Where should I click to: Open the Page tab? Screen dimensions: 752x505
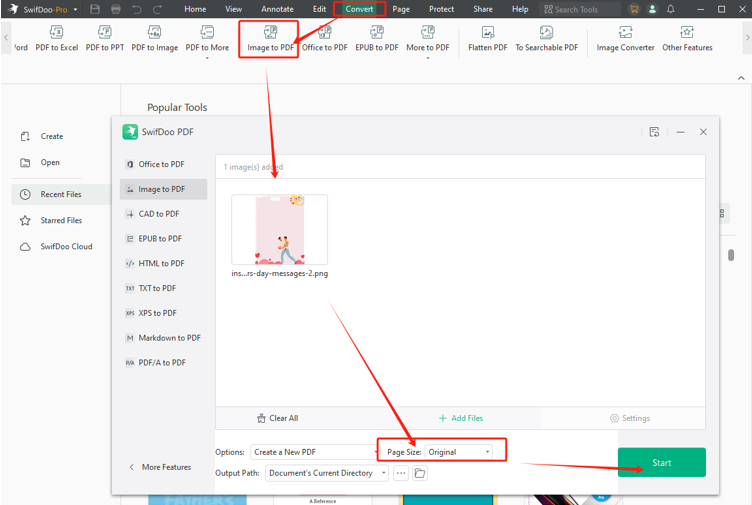coord(401,9)
